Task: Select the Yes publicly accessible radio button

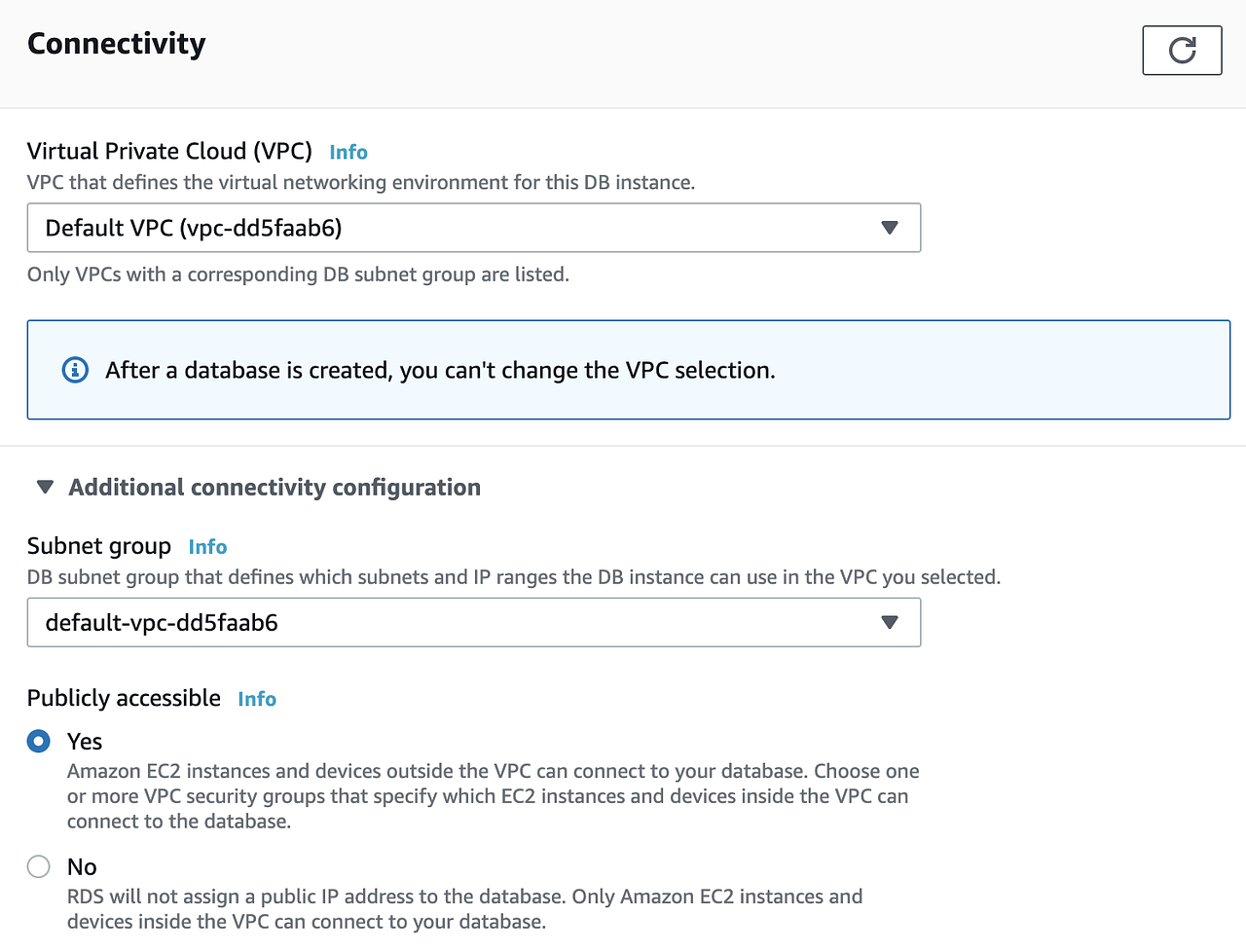Action: 38,741
